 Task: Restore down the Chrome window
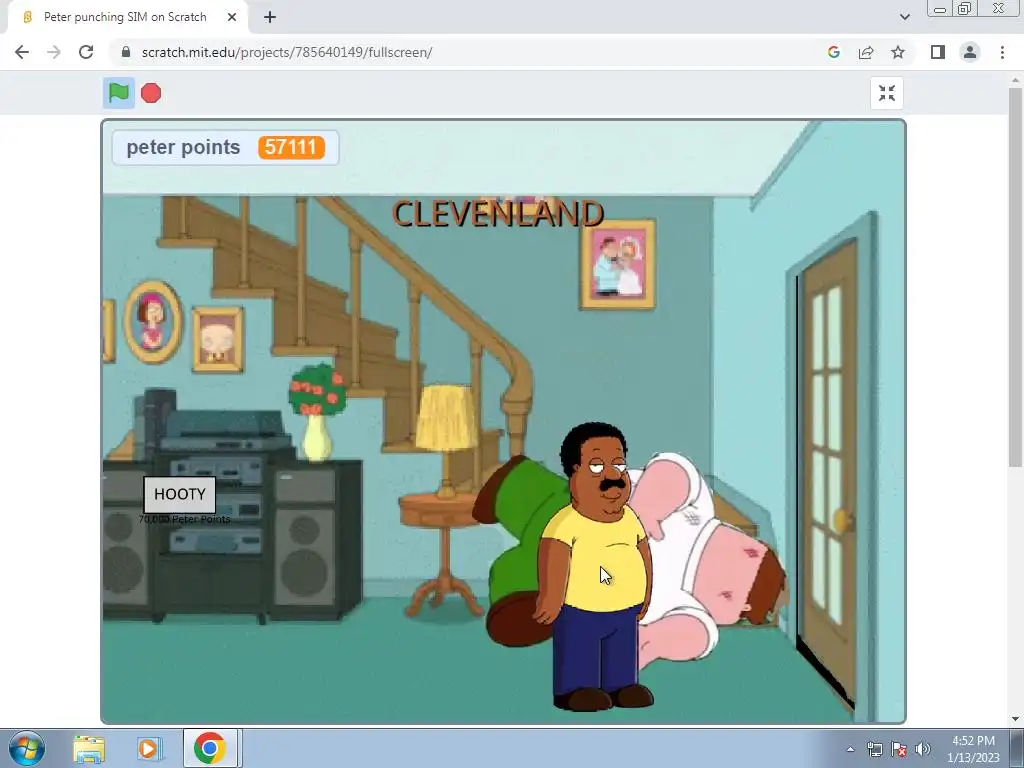click(x=964, y=9)
